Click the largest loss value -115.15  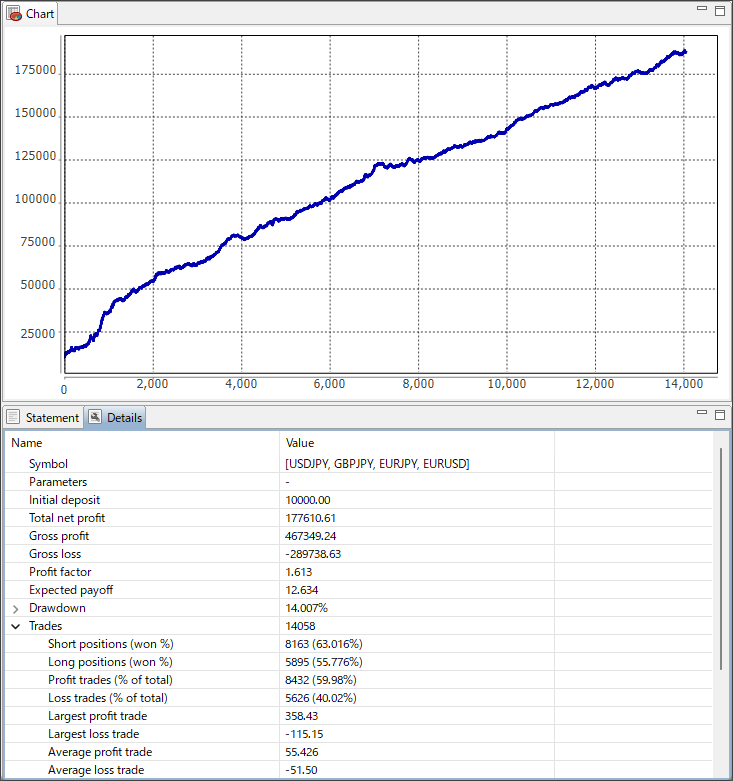tap(304, 734)
